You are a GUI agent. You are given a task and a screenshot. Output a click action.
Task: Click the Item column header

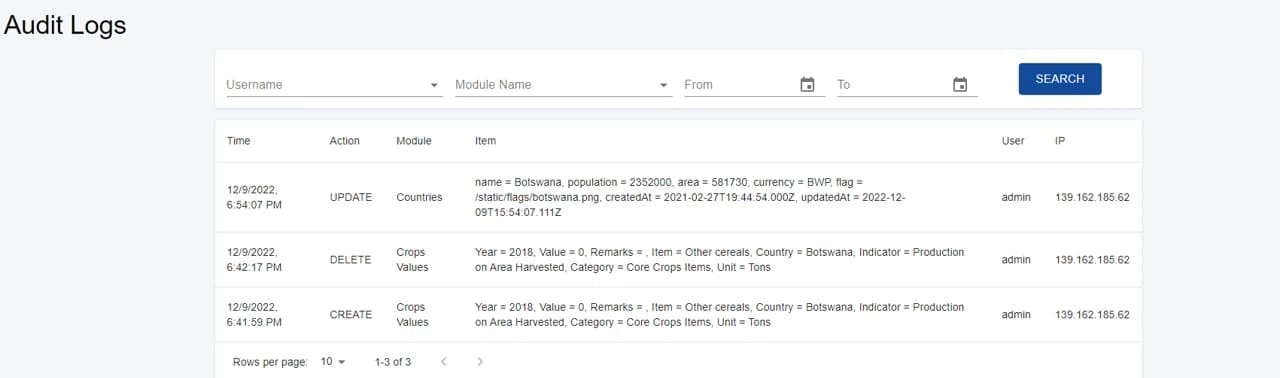click(485, 141)
